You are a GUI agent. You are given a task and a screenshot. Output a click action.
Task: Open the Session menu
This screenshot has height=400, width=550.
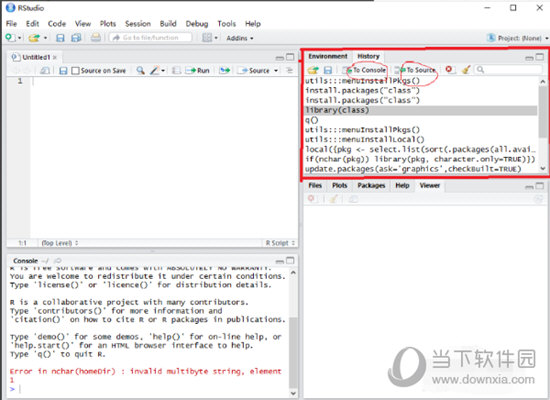tap(138, 24)
